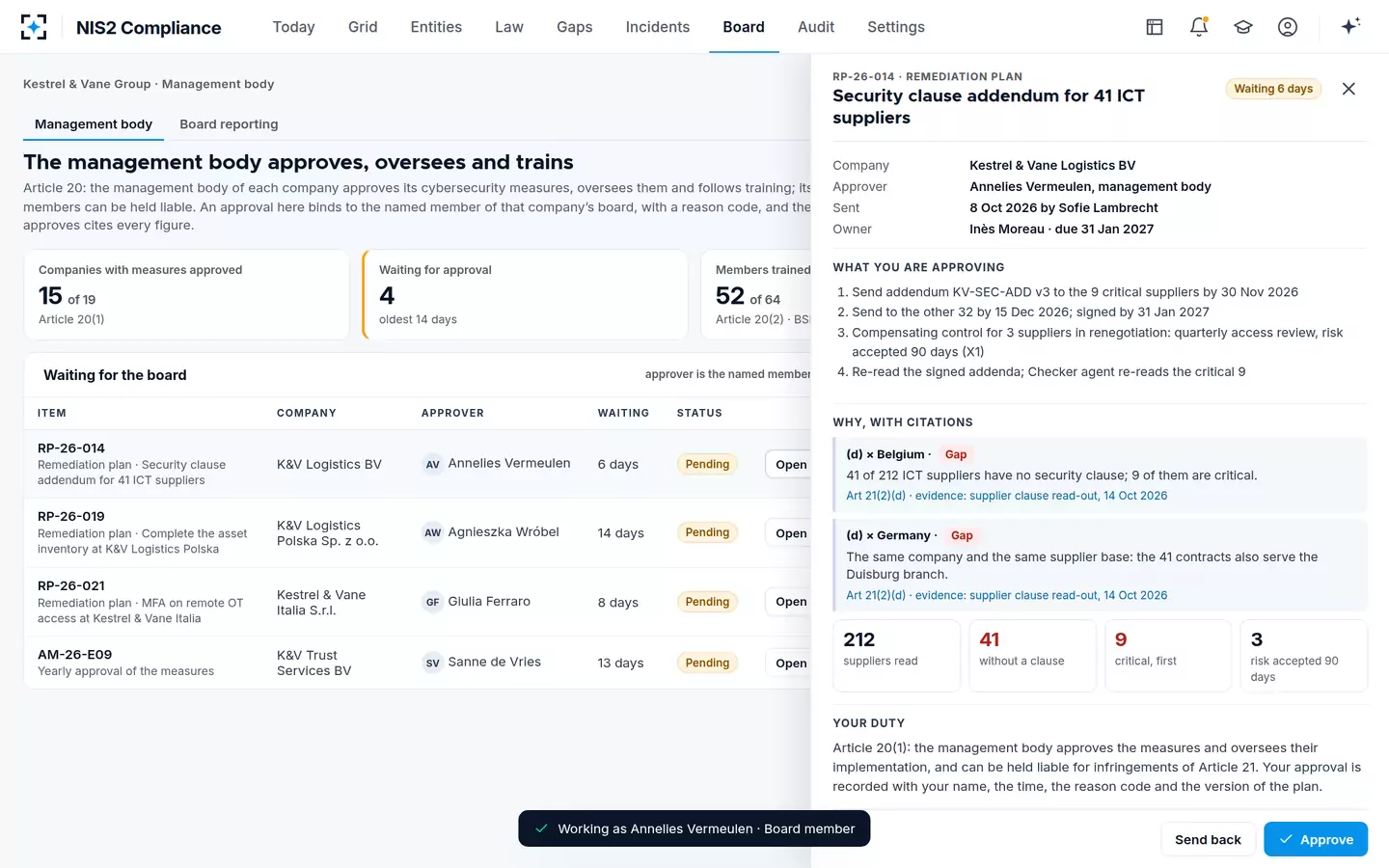Open notifications bell icon
The image size is (1389, 868).
click(x=1199, y=27)
